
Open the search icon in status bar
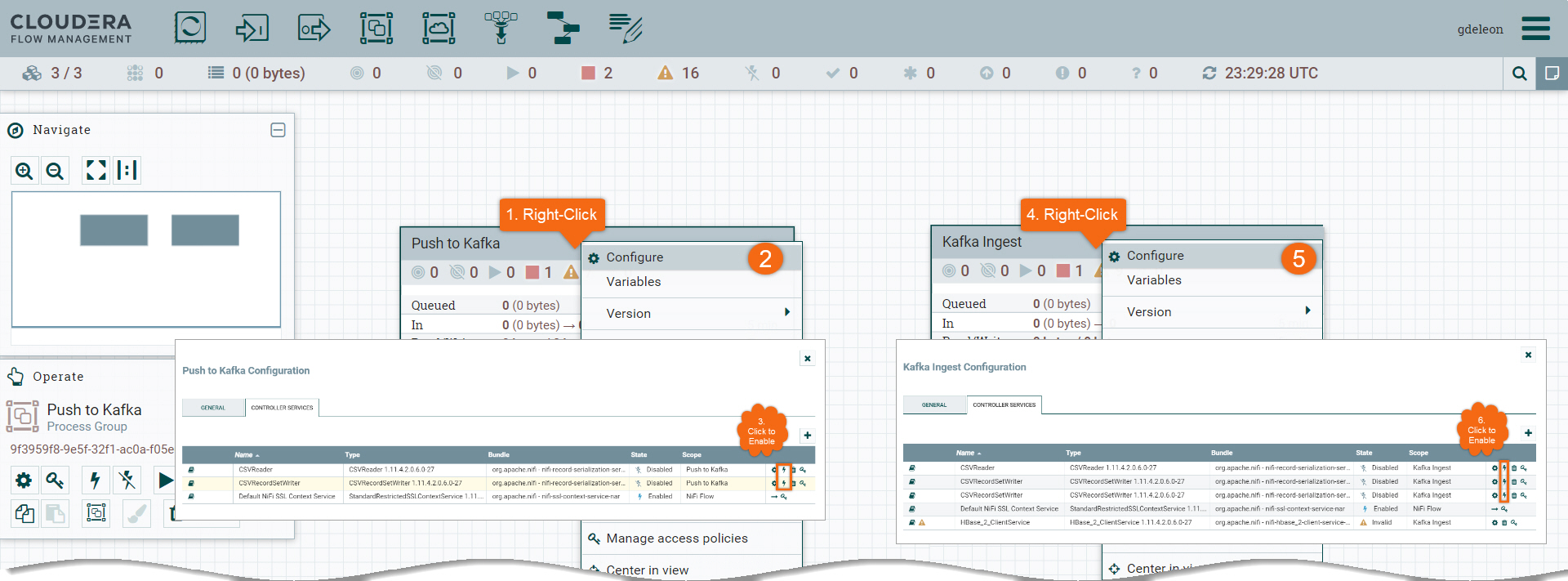[1520, 74]
